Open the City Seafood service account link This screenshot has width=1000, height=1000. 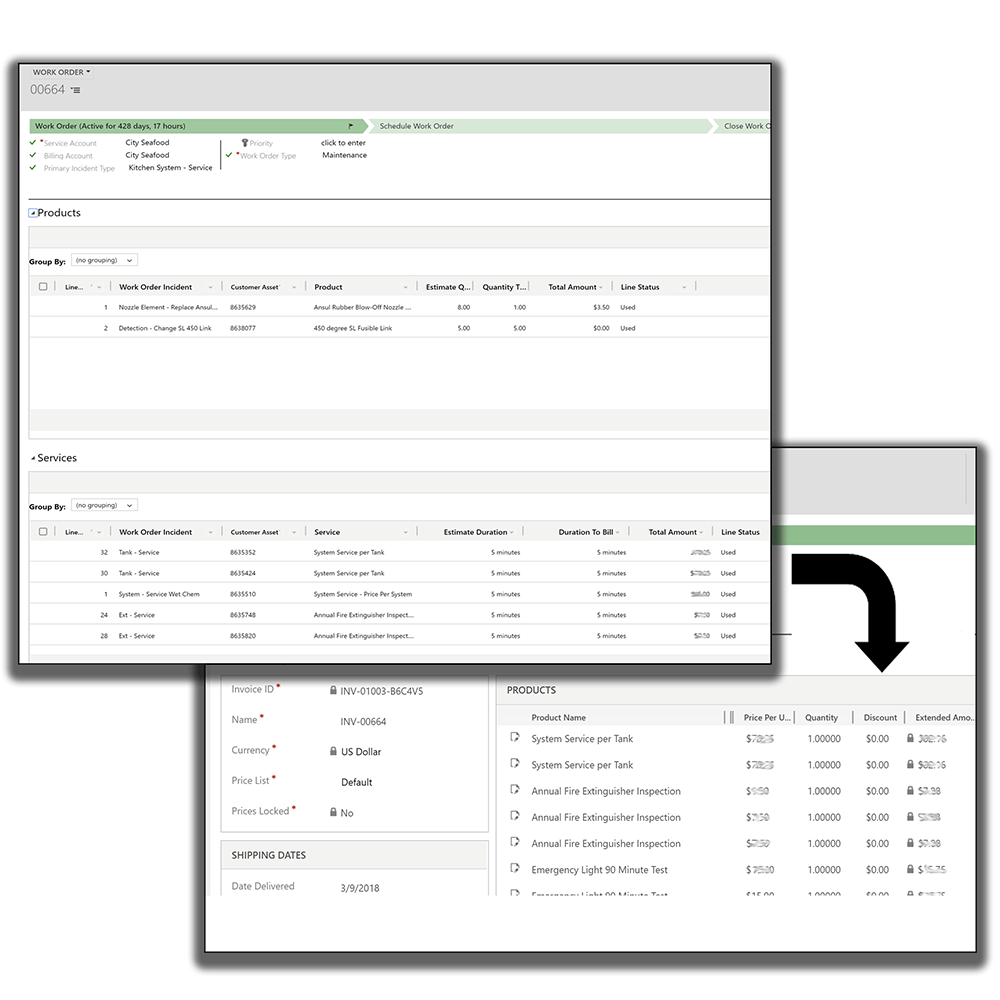147,142
